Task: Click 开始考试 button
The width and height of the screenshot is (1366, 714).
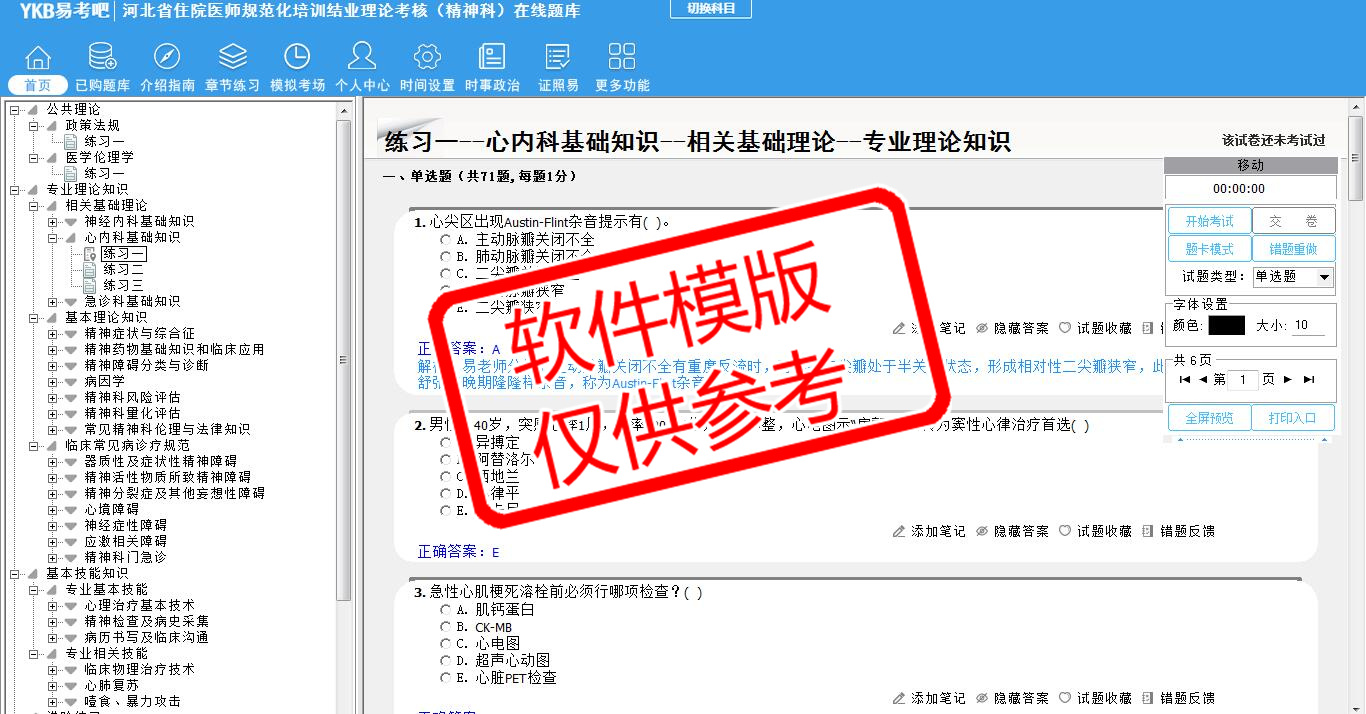Action: coord(1209,221)
